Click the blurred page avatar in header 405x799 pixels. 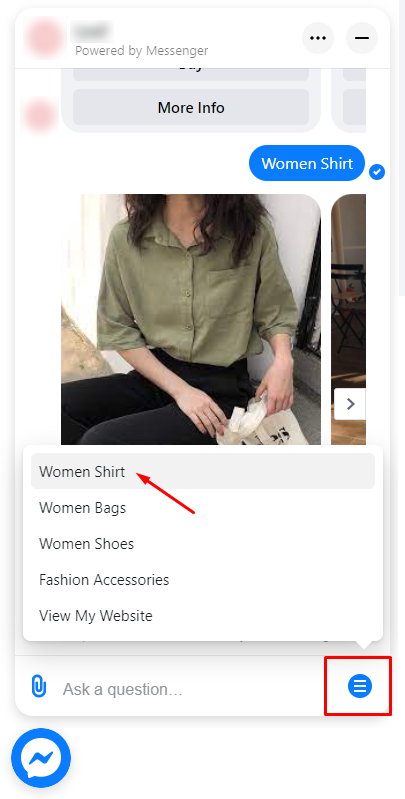tap(45, 38)
